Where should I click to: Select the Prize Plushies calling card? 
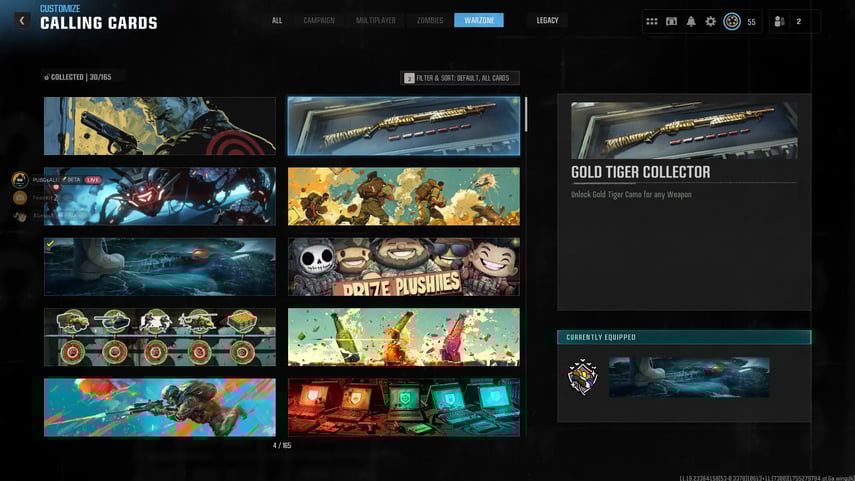tap(403, 266)
